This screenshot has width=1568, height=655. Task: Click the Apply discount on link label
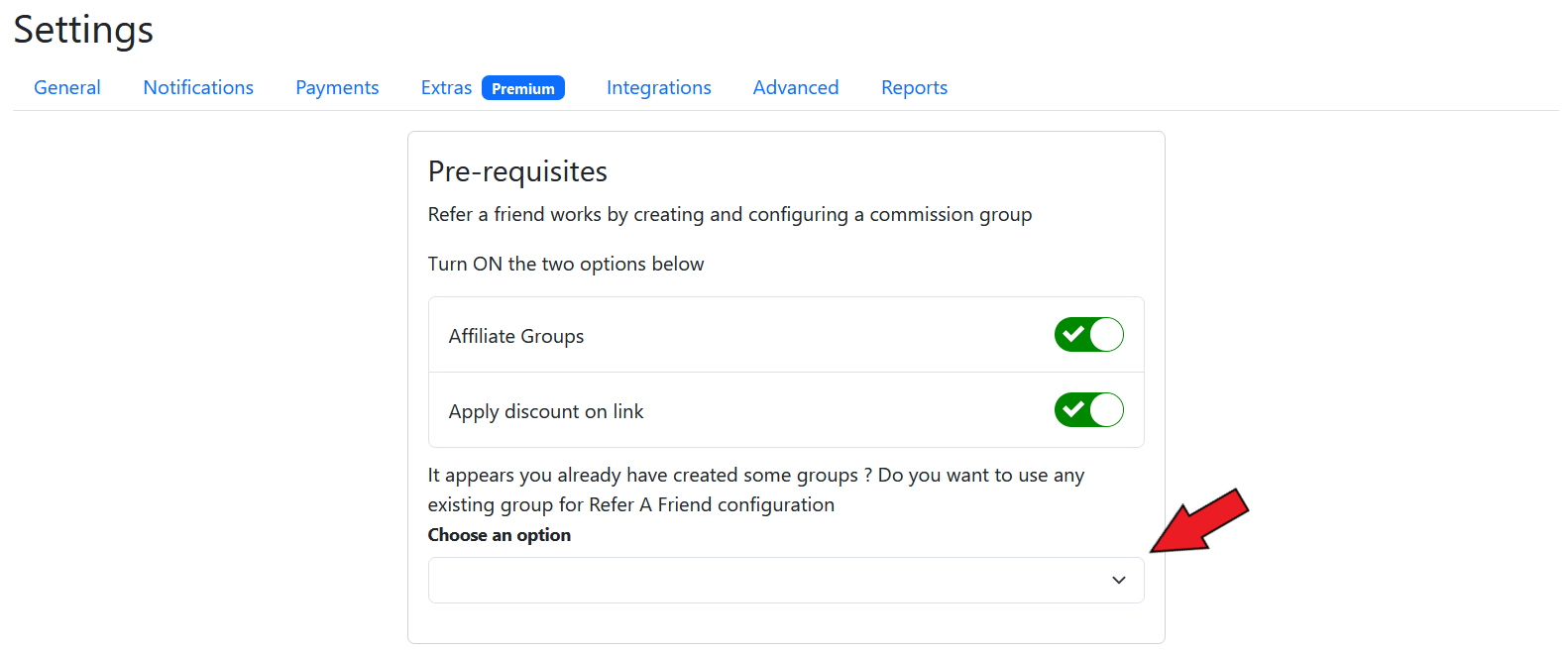point(545,411)
